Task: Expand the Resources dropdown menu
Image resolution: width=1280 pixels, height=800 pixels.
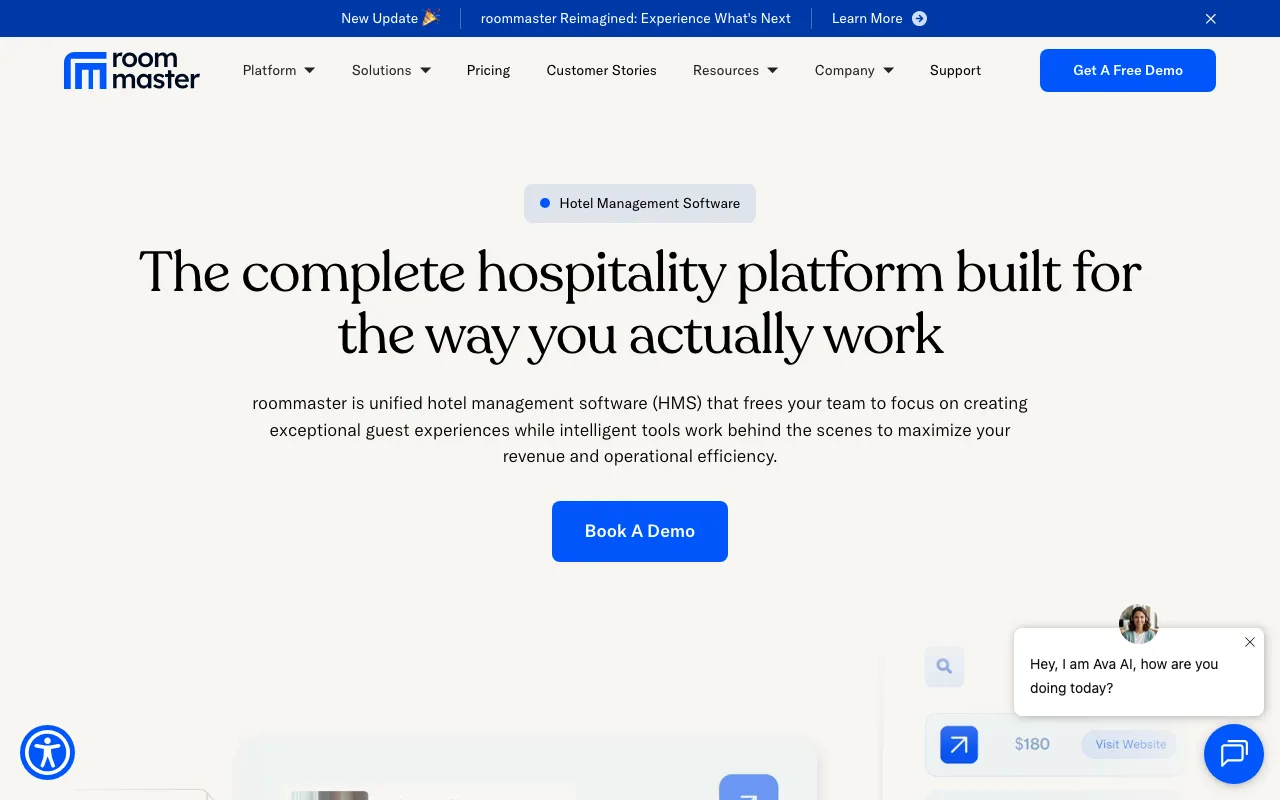Action: point(735,70)
